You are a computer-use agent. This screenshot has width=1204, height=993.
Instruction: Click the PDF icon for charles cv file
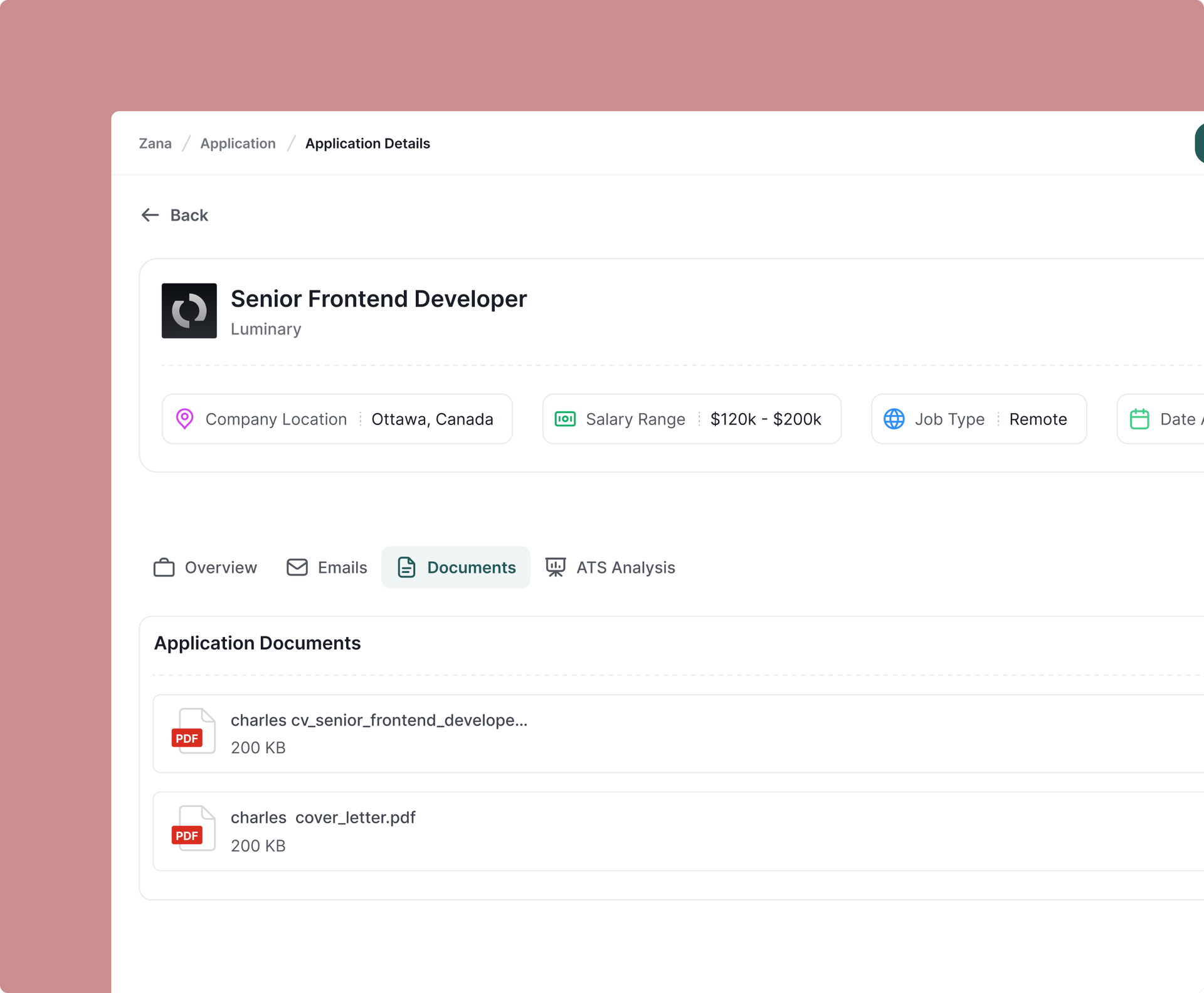[193, 732]
